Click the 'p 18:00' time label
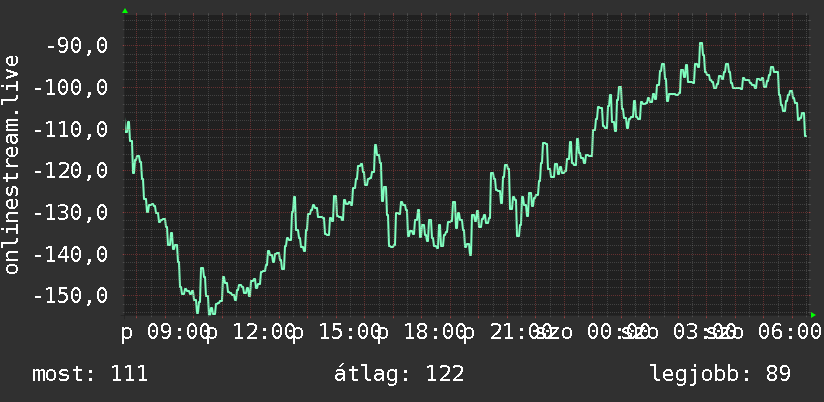The image size is (824, 402). [422, 332]
